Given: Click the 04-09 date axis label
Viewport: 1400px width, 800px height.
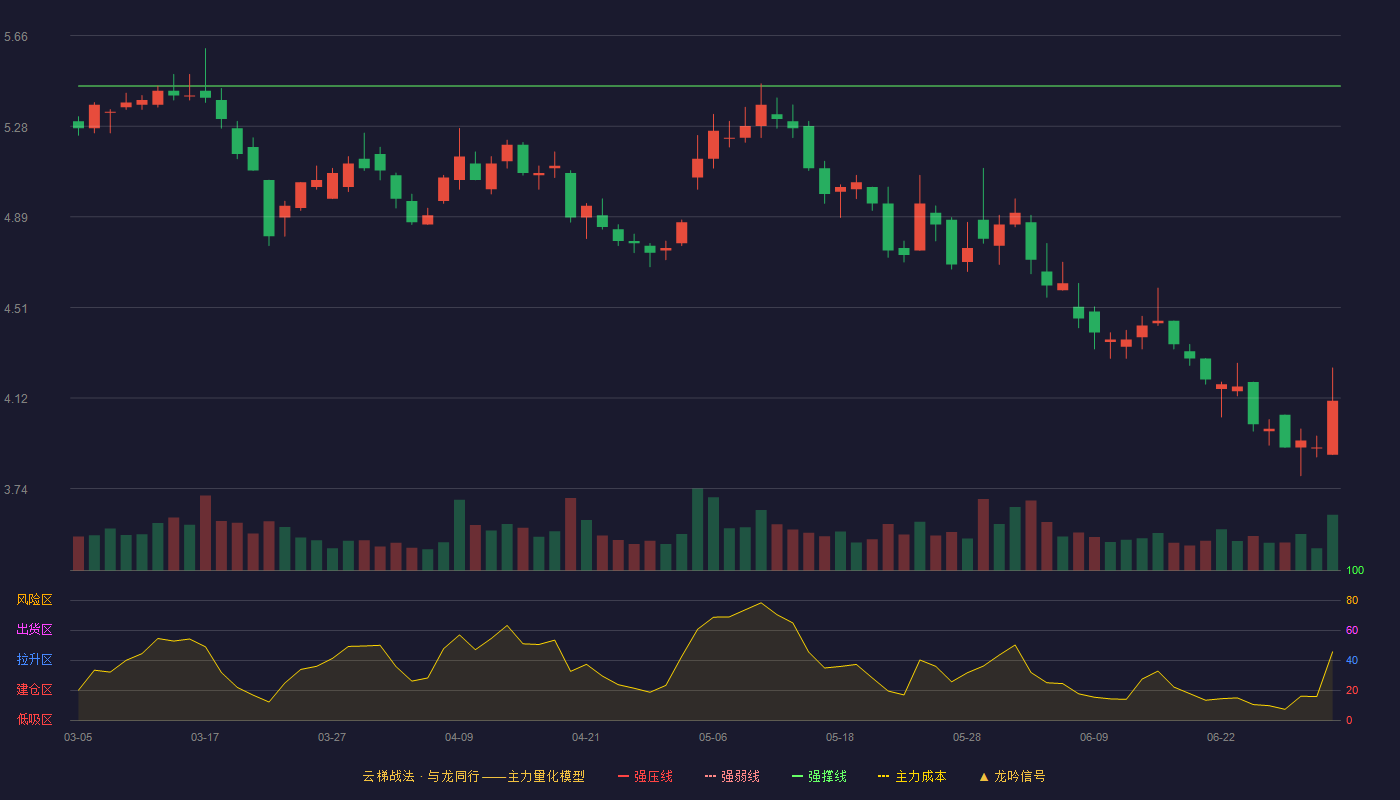Looking at the screenshot, I should click(x=459, y=737).
